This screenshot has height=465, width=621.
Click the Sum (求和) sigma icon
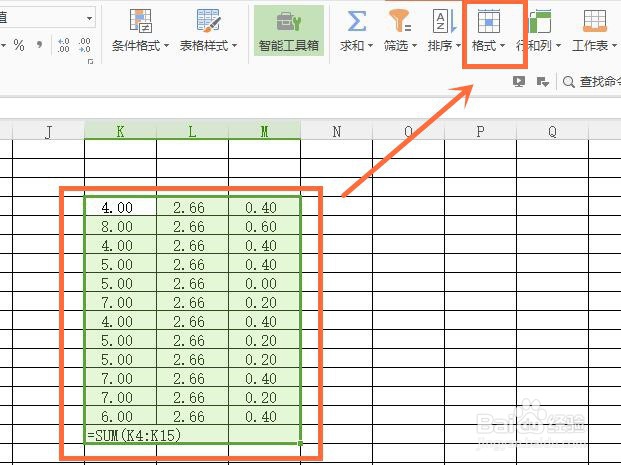pos(356,21)
